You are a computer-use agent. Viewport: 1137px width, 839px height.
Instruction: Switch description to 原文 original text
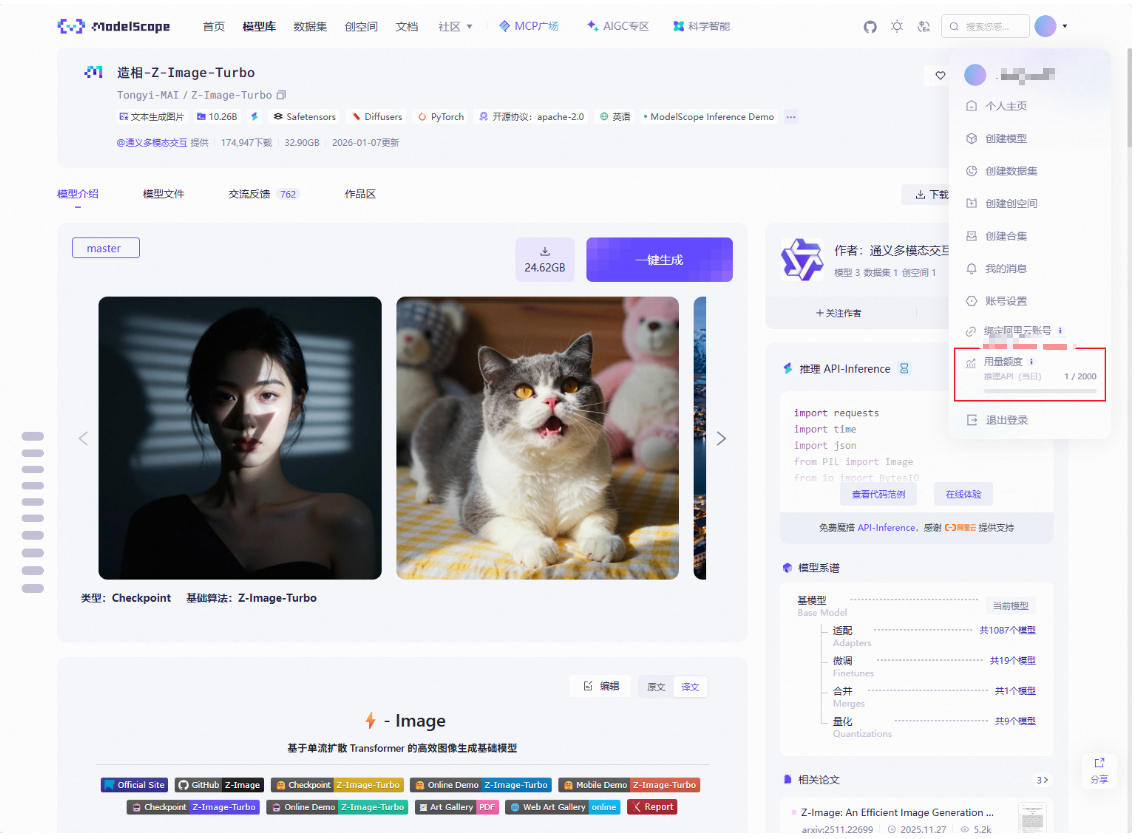(x=656, y=687)
